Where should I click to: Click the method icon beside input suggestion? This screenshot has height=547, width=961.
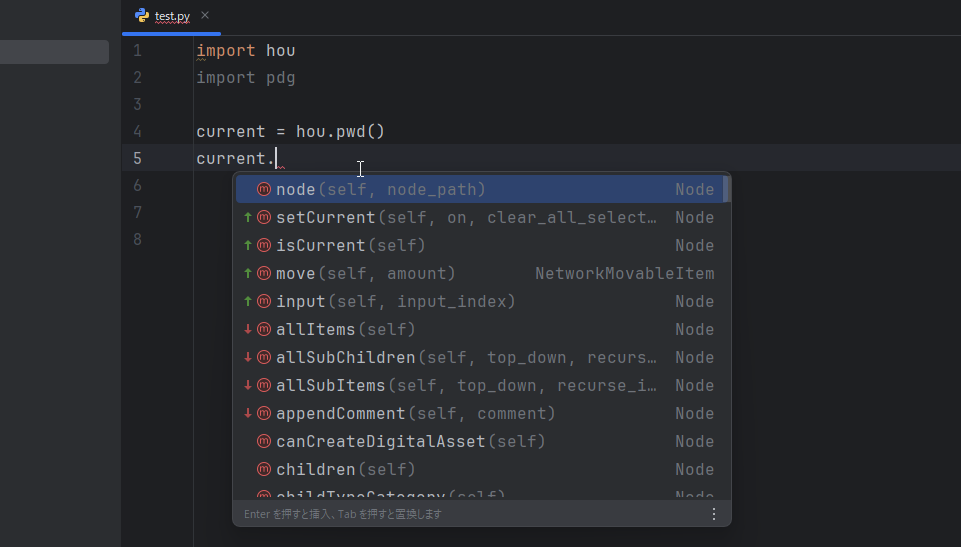coord(264,302)
